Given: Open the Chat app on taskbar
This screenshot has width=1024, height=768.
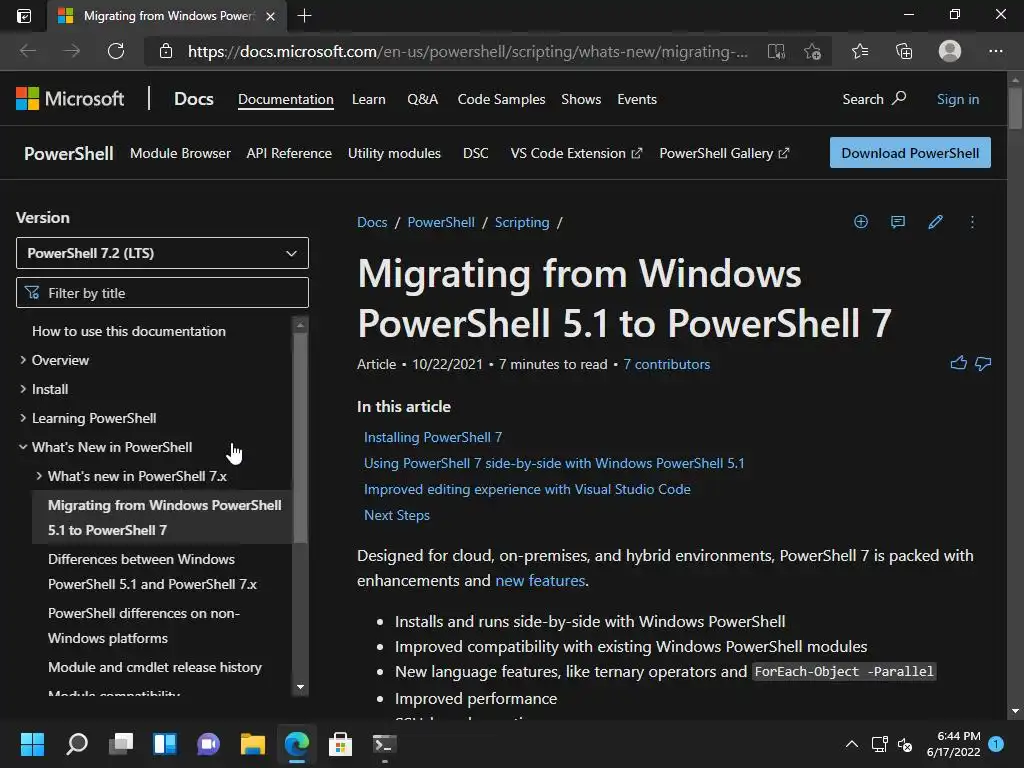Looking at the screenshot, I should coord(208,744).
